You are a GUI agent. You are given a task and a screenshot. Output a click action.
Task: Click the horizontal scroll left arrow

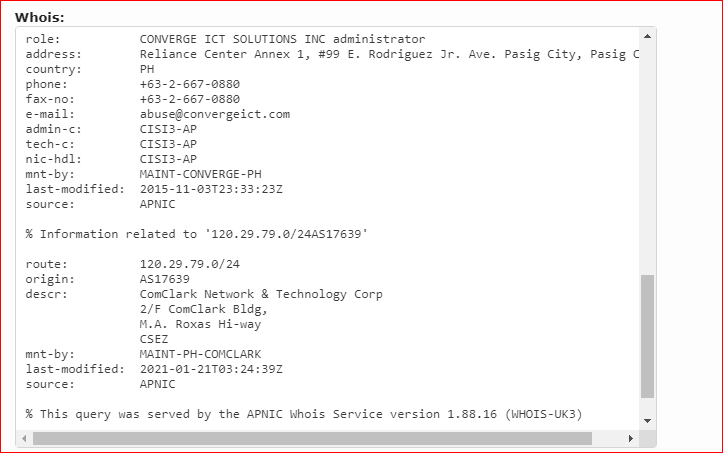24,438
